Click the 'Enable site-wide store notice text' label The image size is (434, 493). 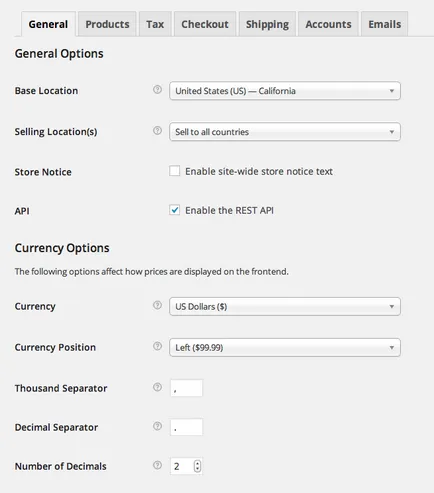pyautogui.click(x=259, y=171)
